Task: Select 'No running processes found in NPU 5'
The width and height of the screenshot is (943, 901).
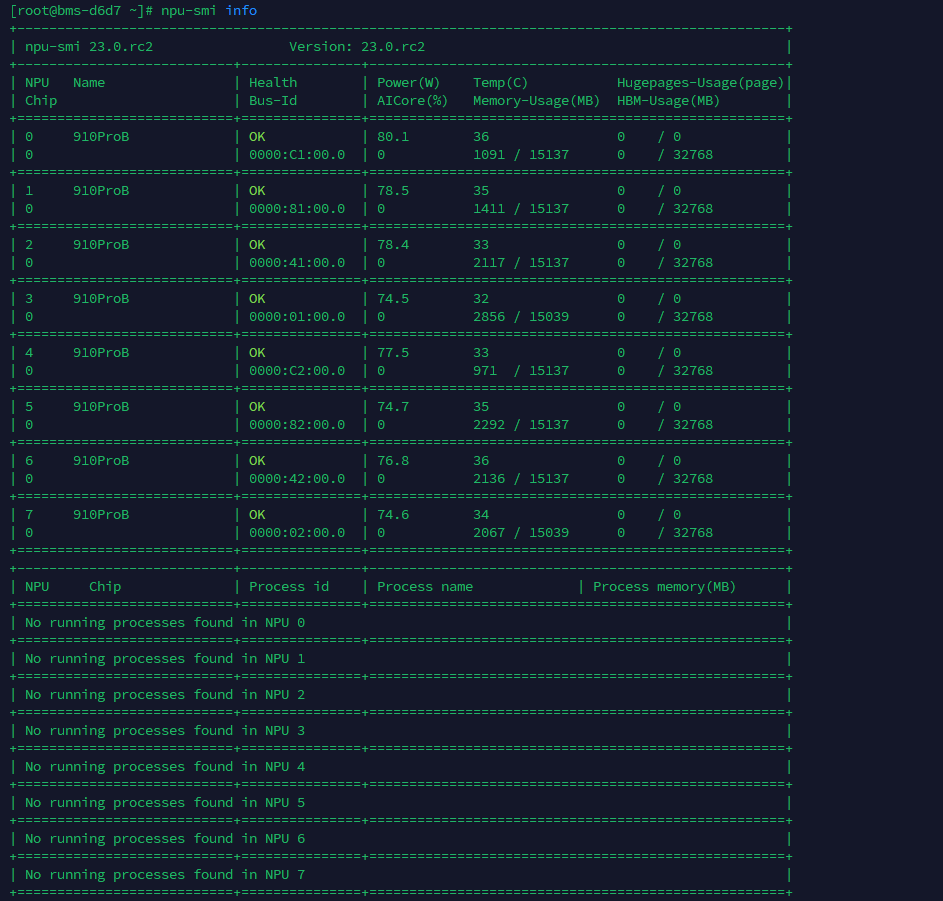Action: pyautogui.click(x=165, y=803)
